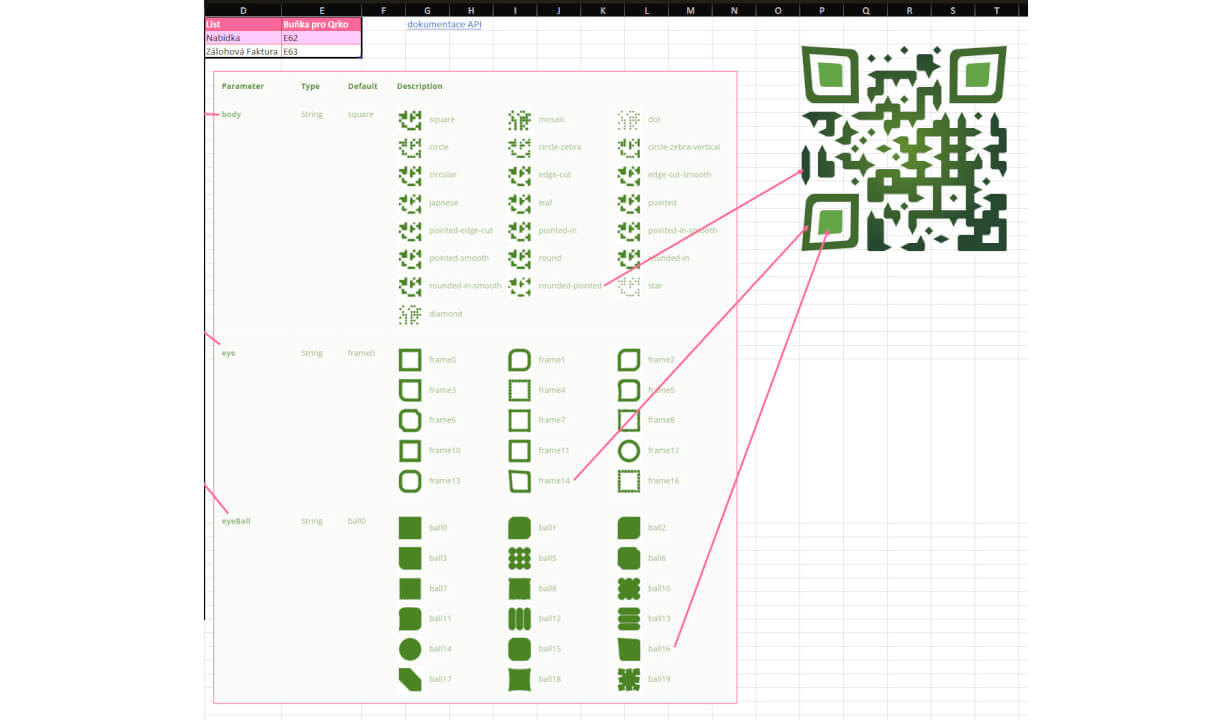The image size is (1232, 720).
Task: Click the frame13 rounded eye shape icon
Action: (x=410, y=481)
